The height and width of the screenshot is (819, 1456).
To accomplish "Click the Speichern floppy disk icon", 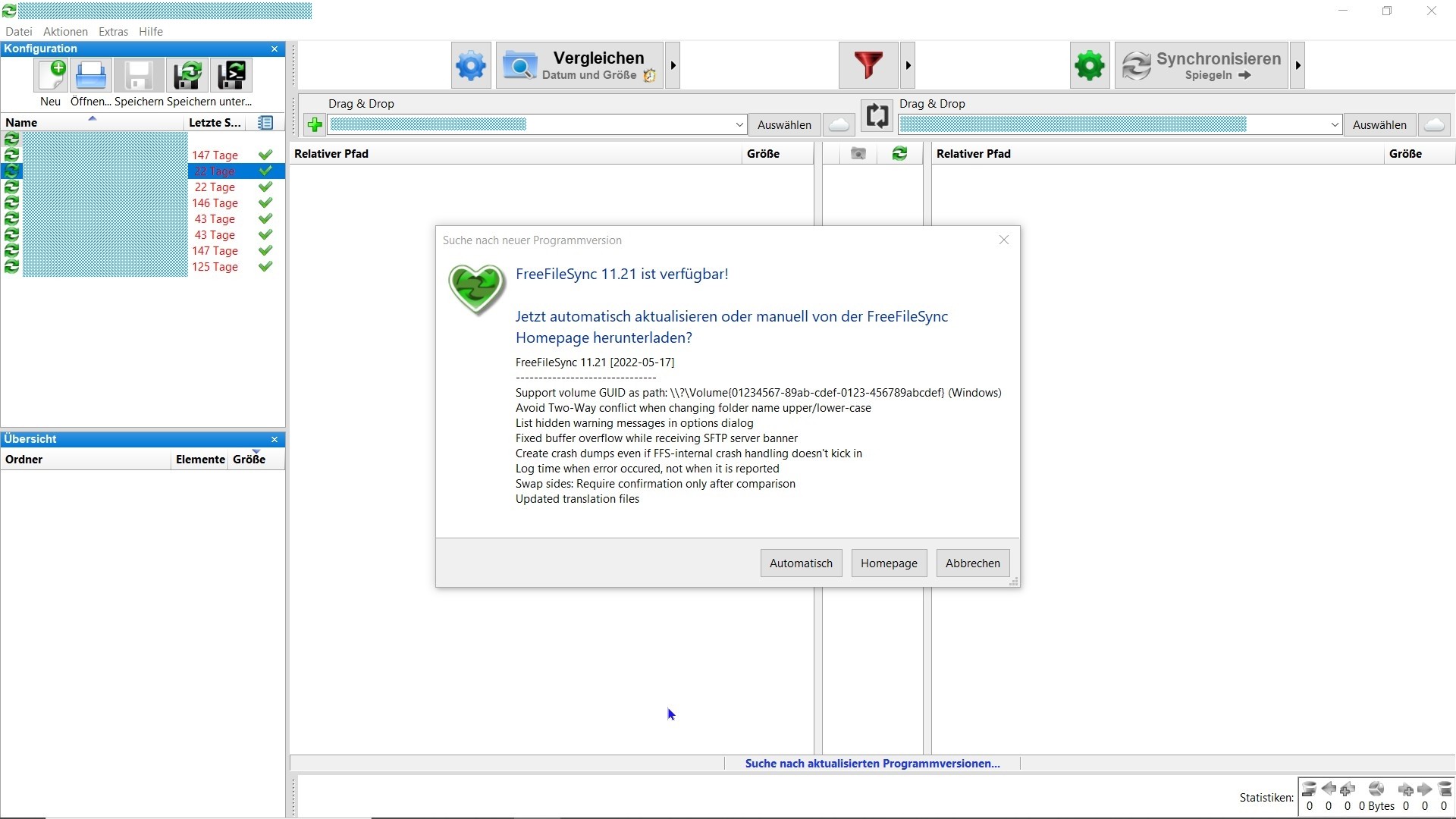I will pyautogui.click(x=139, y=76).
